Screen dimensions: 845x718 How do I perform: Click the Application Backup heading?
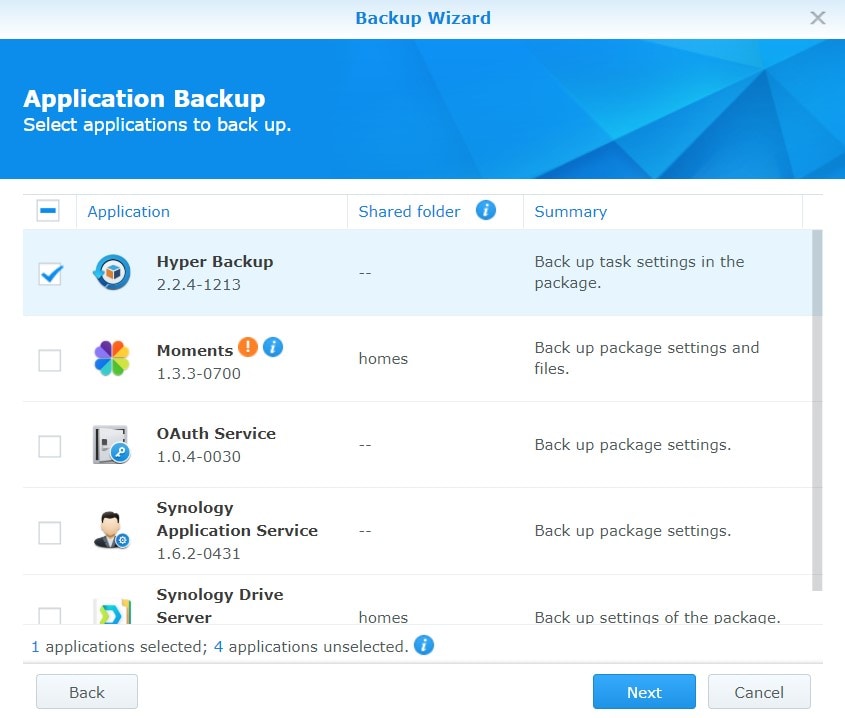144,99
